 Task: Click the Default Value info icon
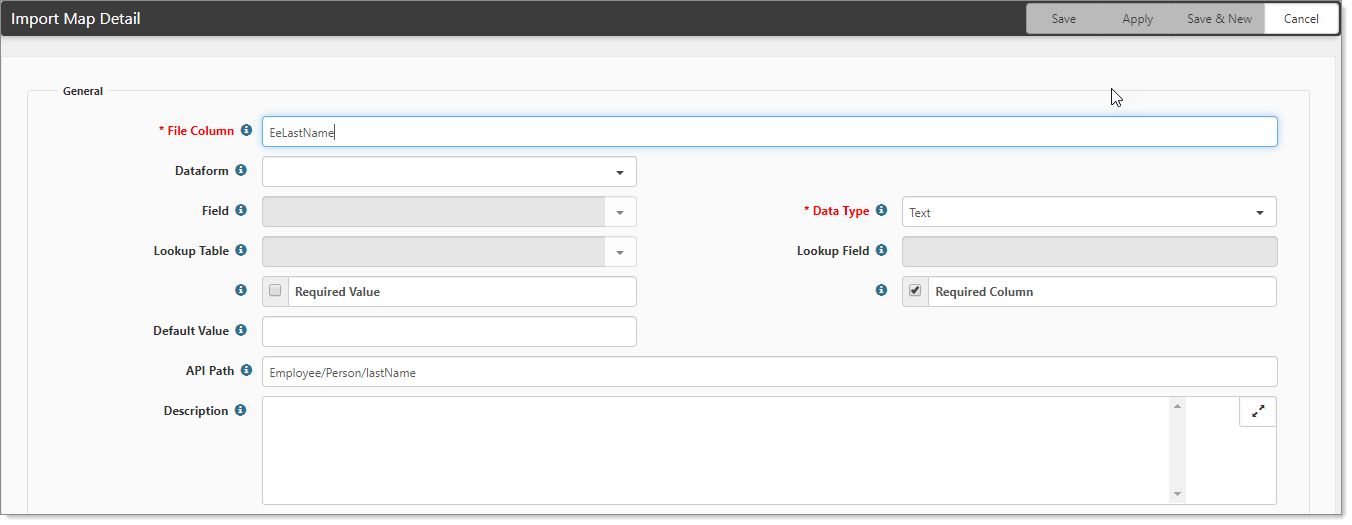(241, 331)
